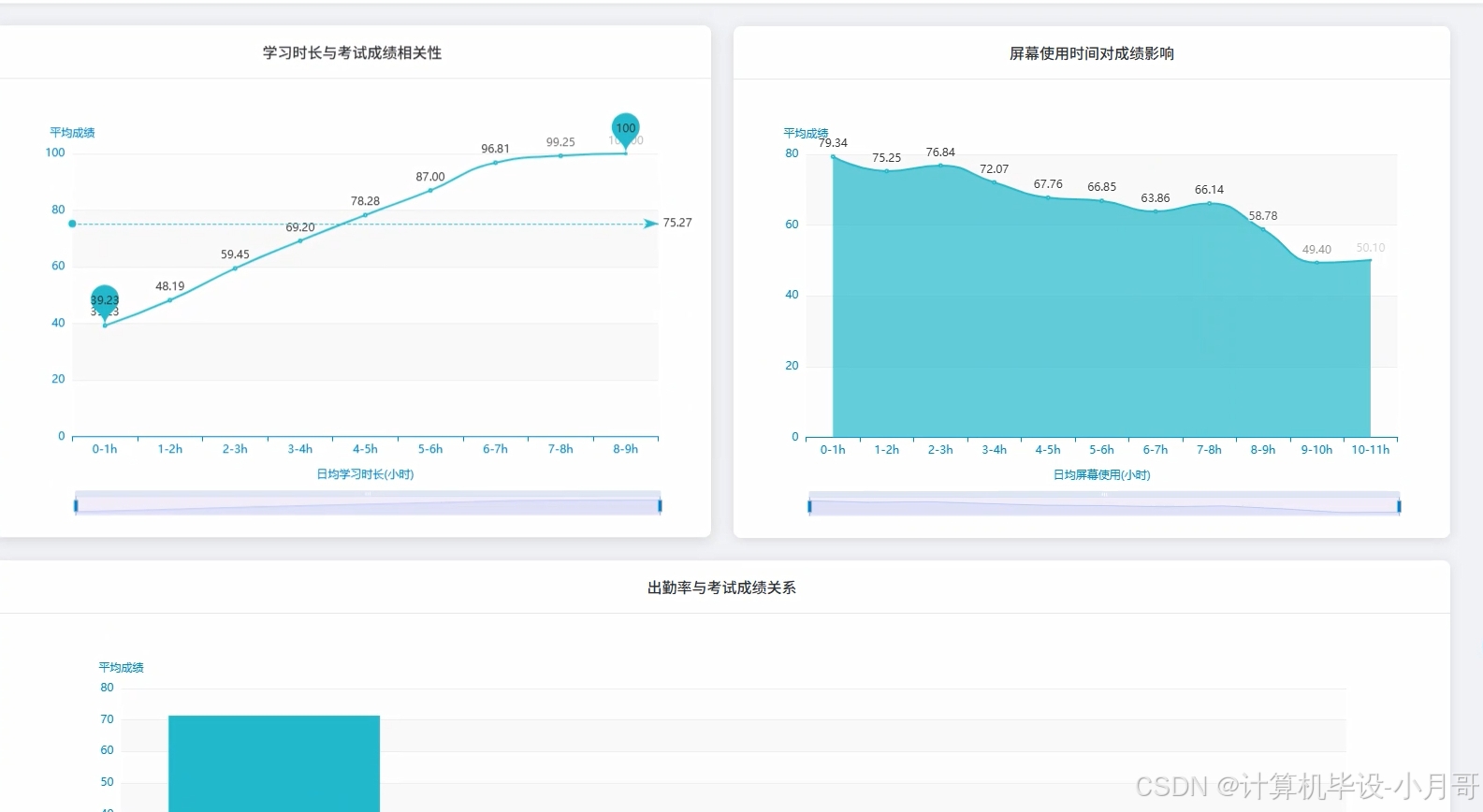1483x812 pixels.
Task: Click "4-5h" on the study duration chart axis
Action: [365, 449]
